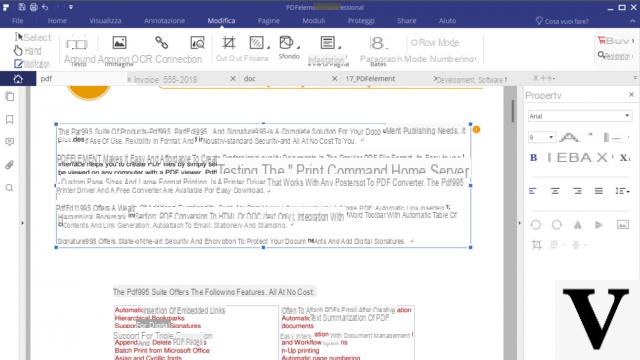Choose the Hand tool
This screenshot has height=360, width=640.
[27, 51]
